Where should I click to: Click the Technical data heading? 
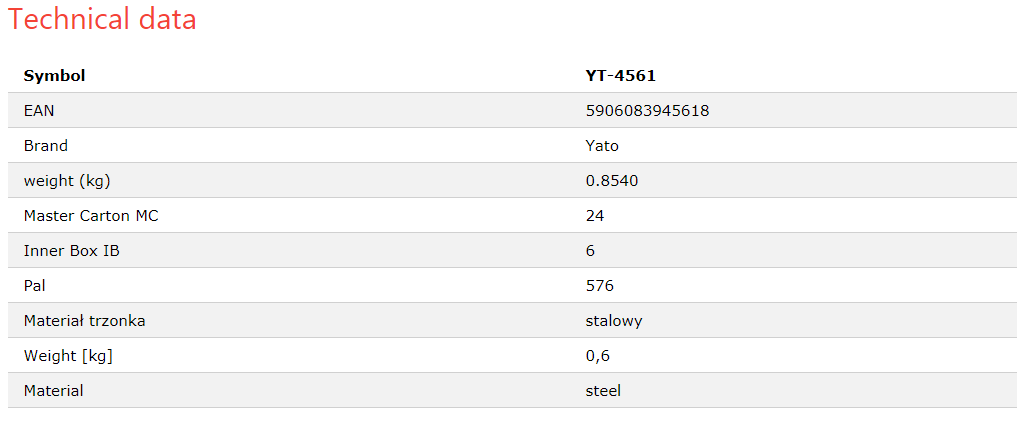[102, 19]
